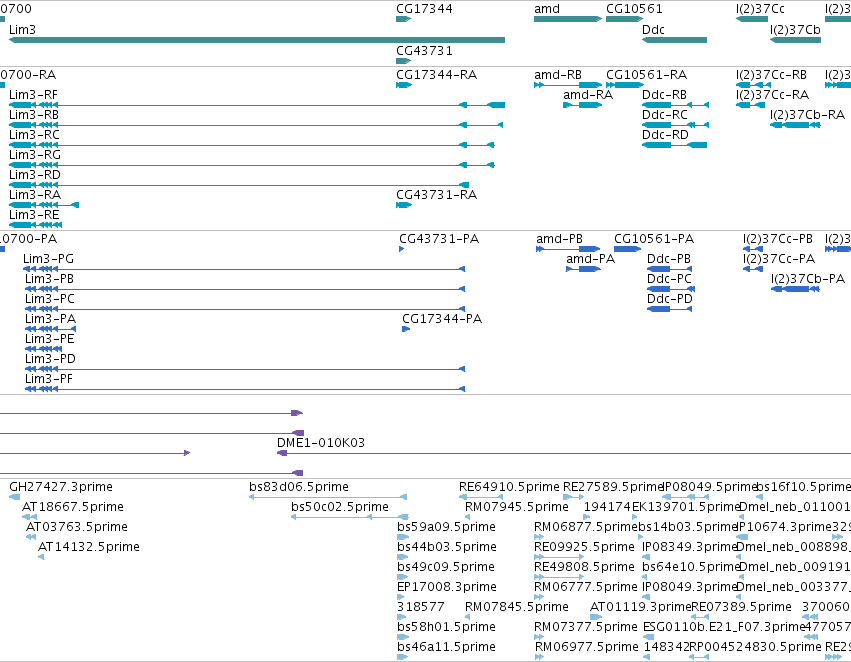Select transcript Ddc-RC
The height and width of the screenshot is (662, 851).
675,125
